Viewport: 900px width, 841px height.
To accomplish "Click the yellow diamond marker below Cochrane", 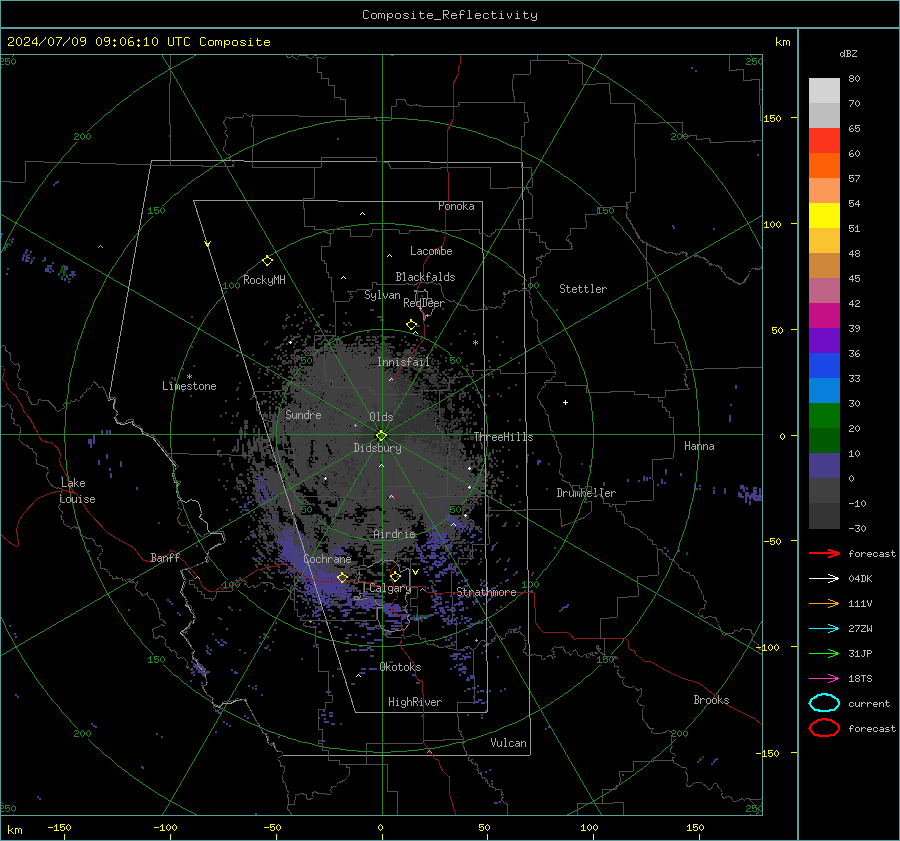I will [x=342, y=578].
